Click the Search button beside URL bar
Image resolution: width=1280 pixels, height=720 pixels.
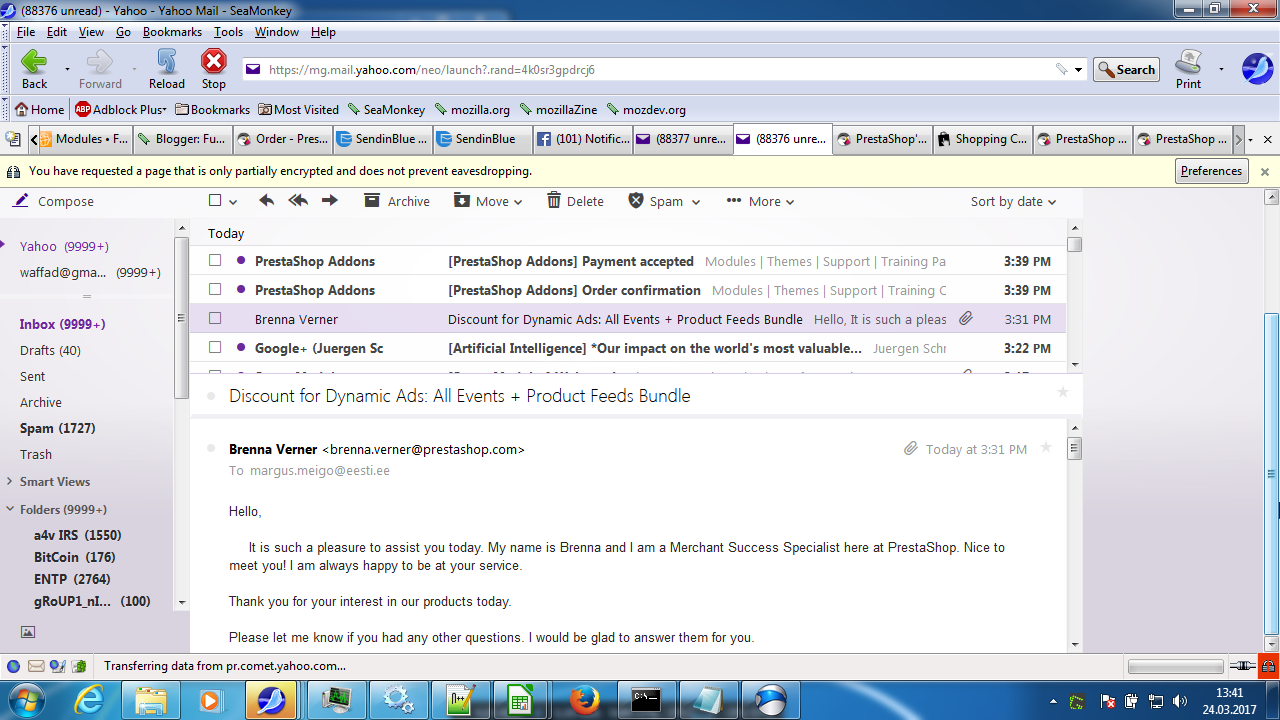[x=1126, y=70]
